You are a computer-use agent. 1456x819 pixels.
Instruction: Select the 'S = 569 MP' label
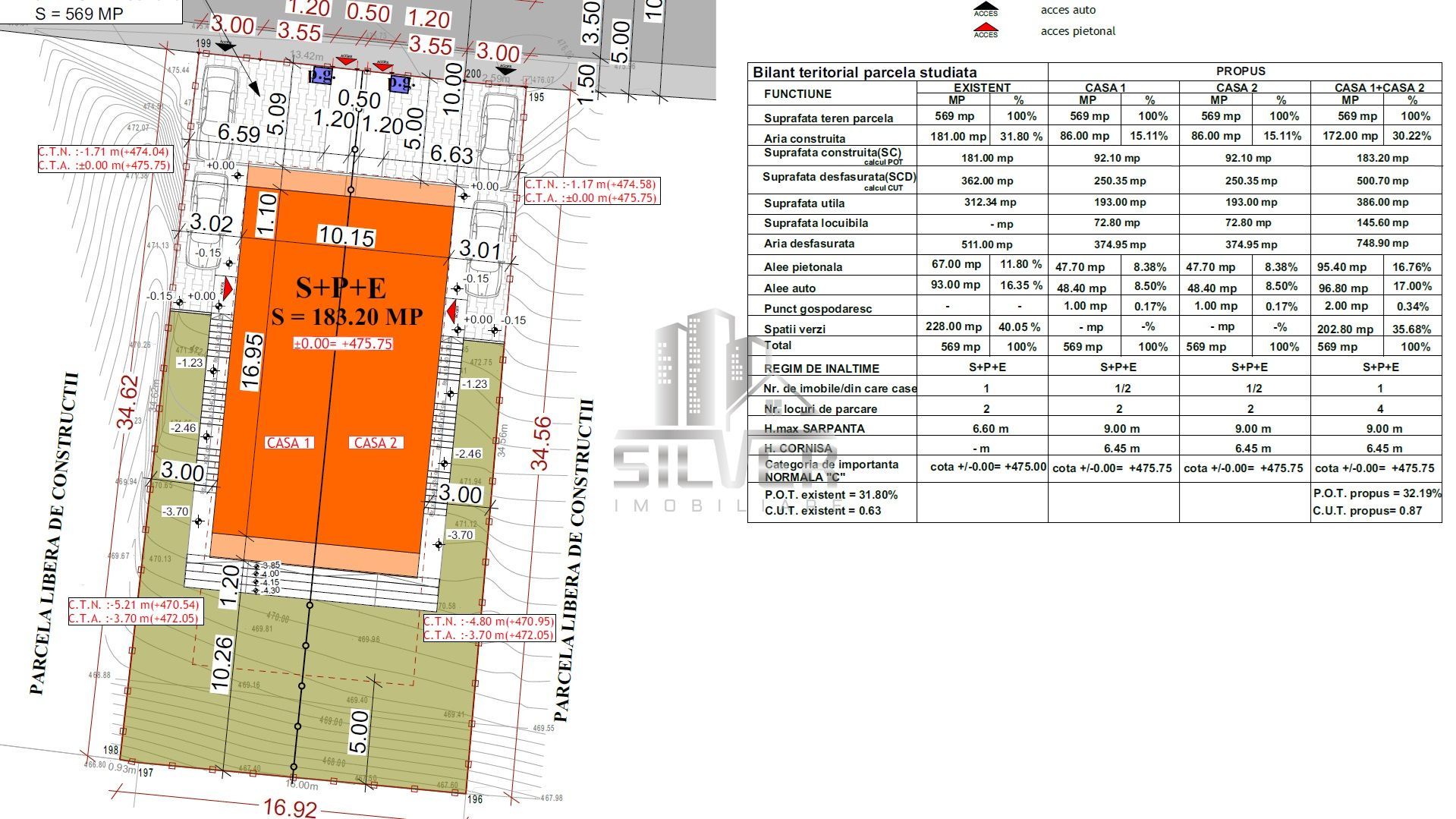tap(79, 14)
